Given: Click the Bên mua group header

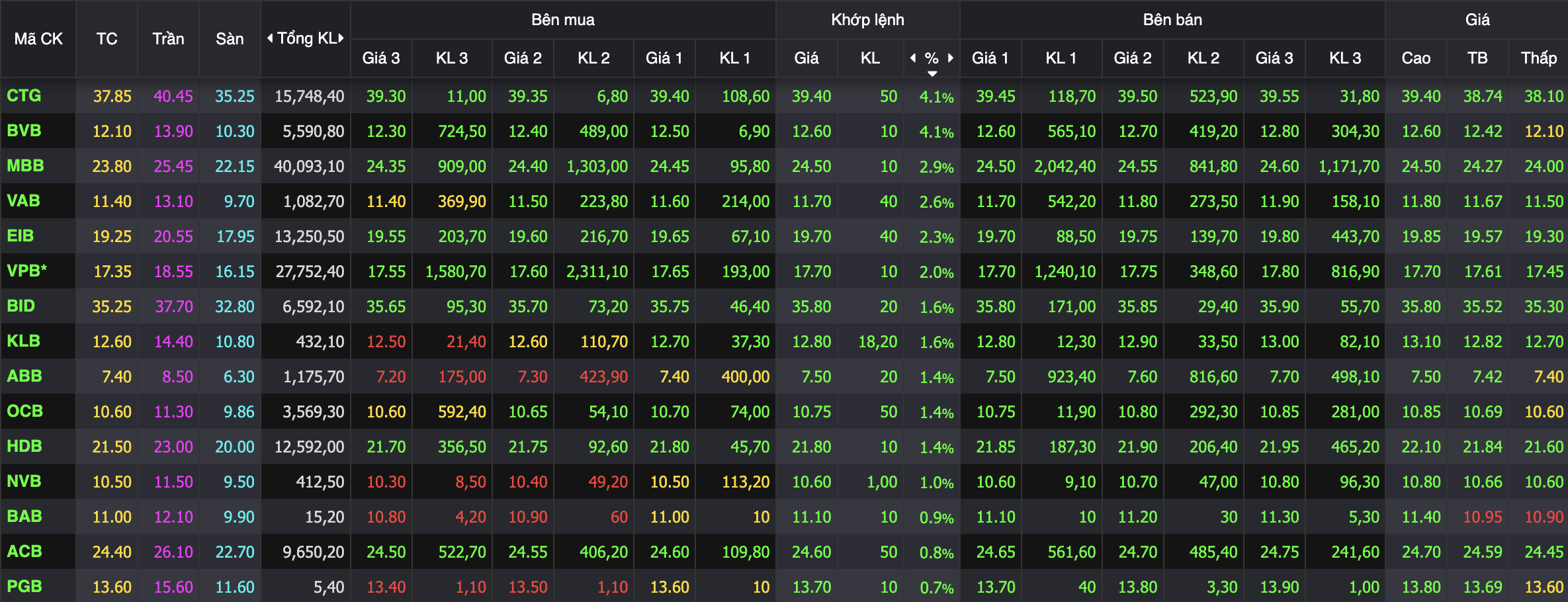Looking at the screenshot, I should coord(563,20).
